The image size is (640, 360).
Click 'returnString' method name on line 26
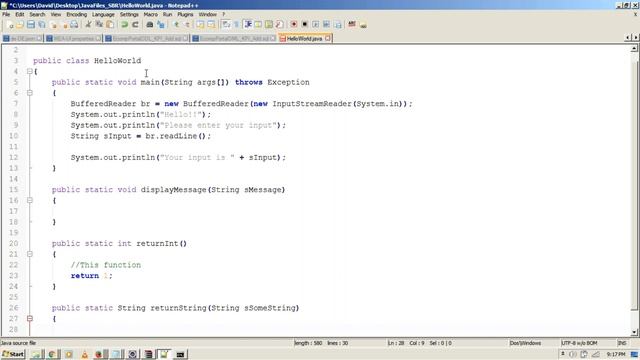[x=178, y=308]
